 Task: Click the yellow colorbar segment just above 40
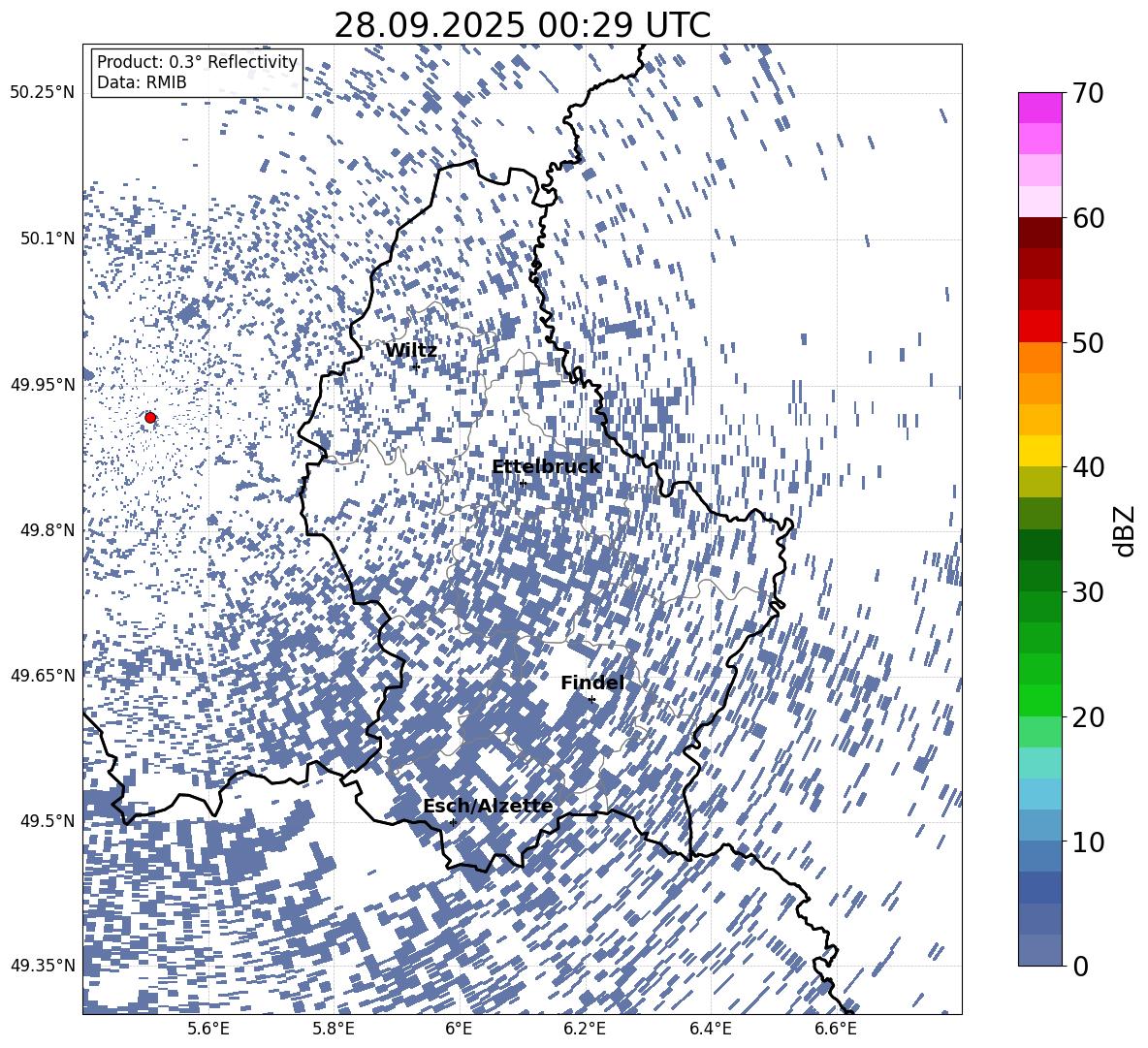coord(1039,452)
